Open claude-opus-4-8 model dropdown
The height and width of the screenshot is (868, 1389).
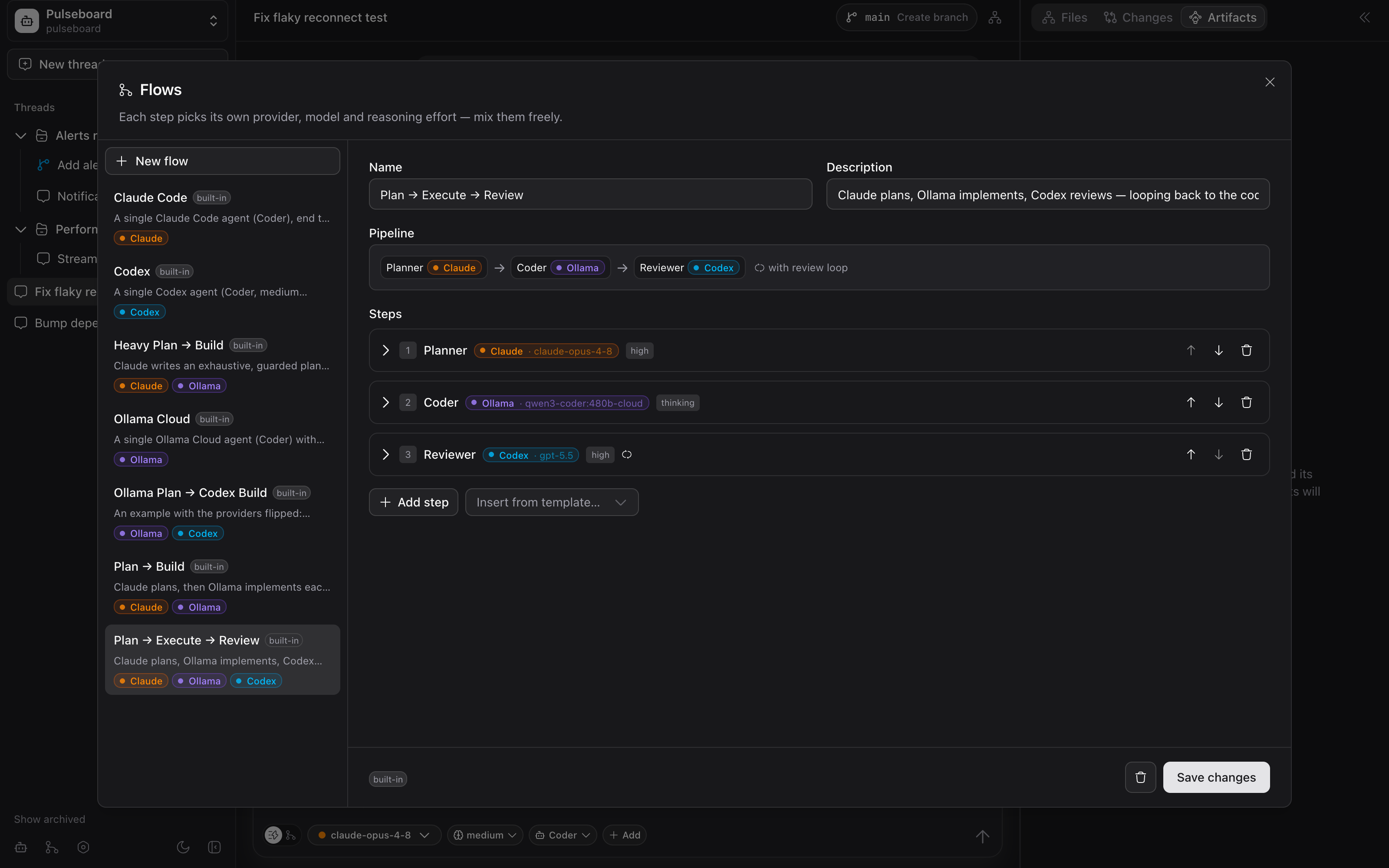click(374, 835)
